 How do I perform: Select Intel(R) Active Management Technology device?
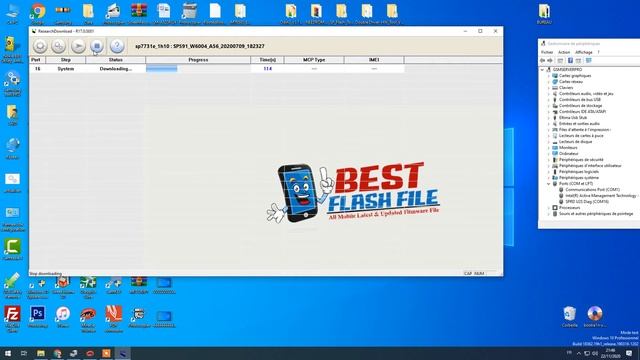[x=601, y=196]
